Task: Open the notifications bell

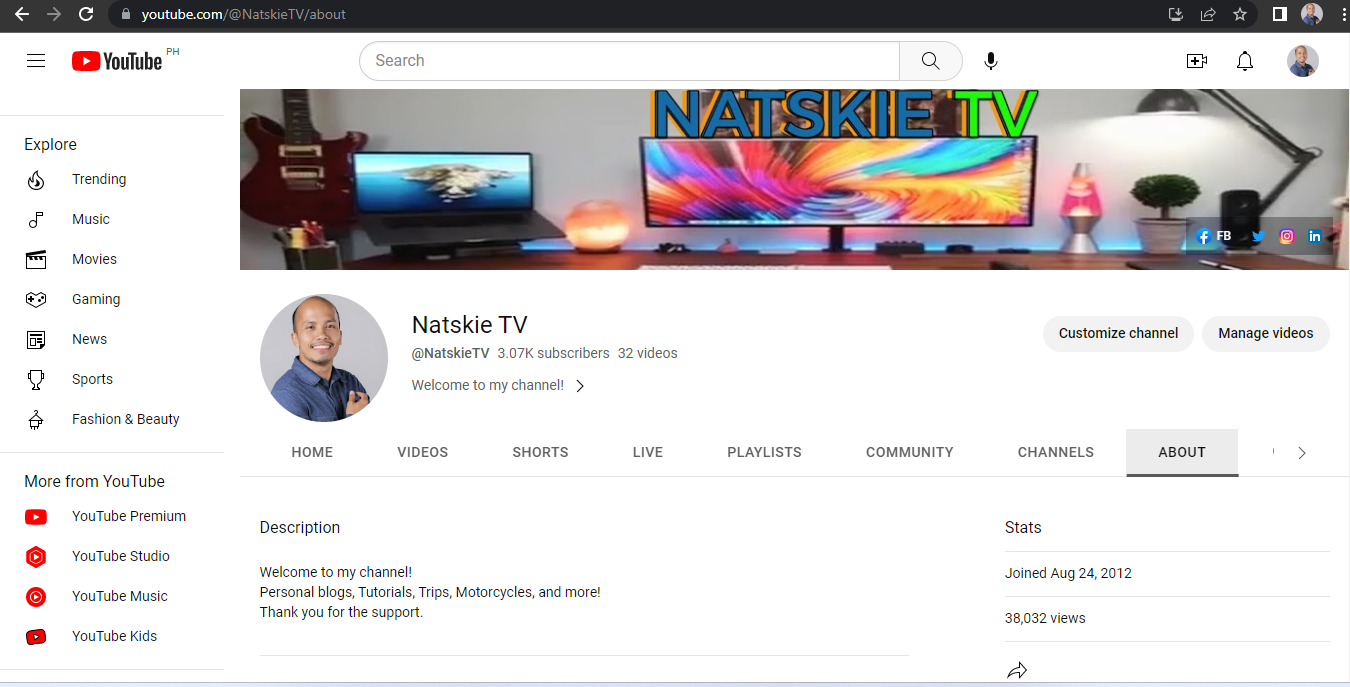Action: tap(1244, 61)
